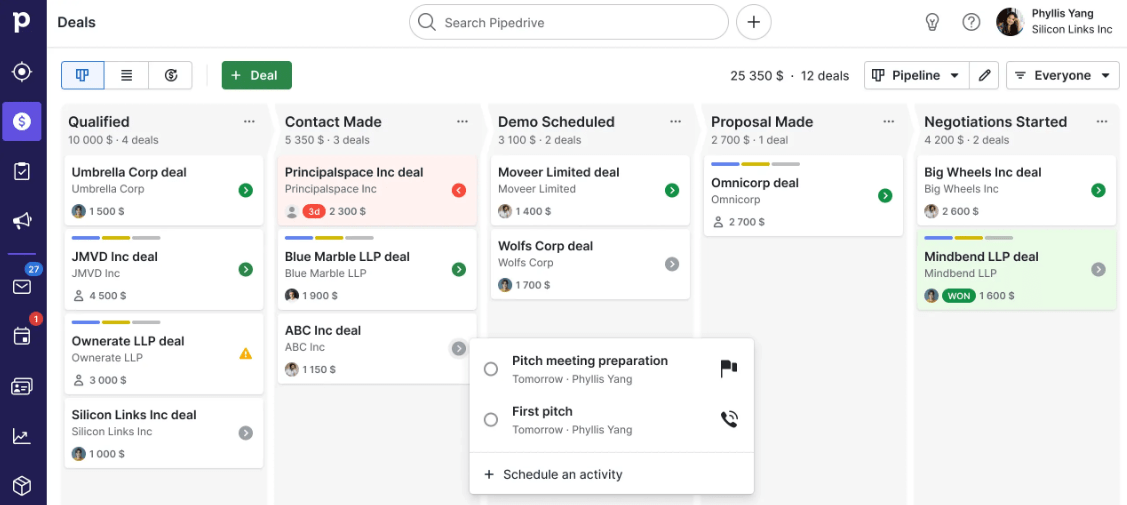Click the Search Pipedrive field

click(x=569, y=22)
